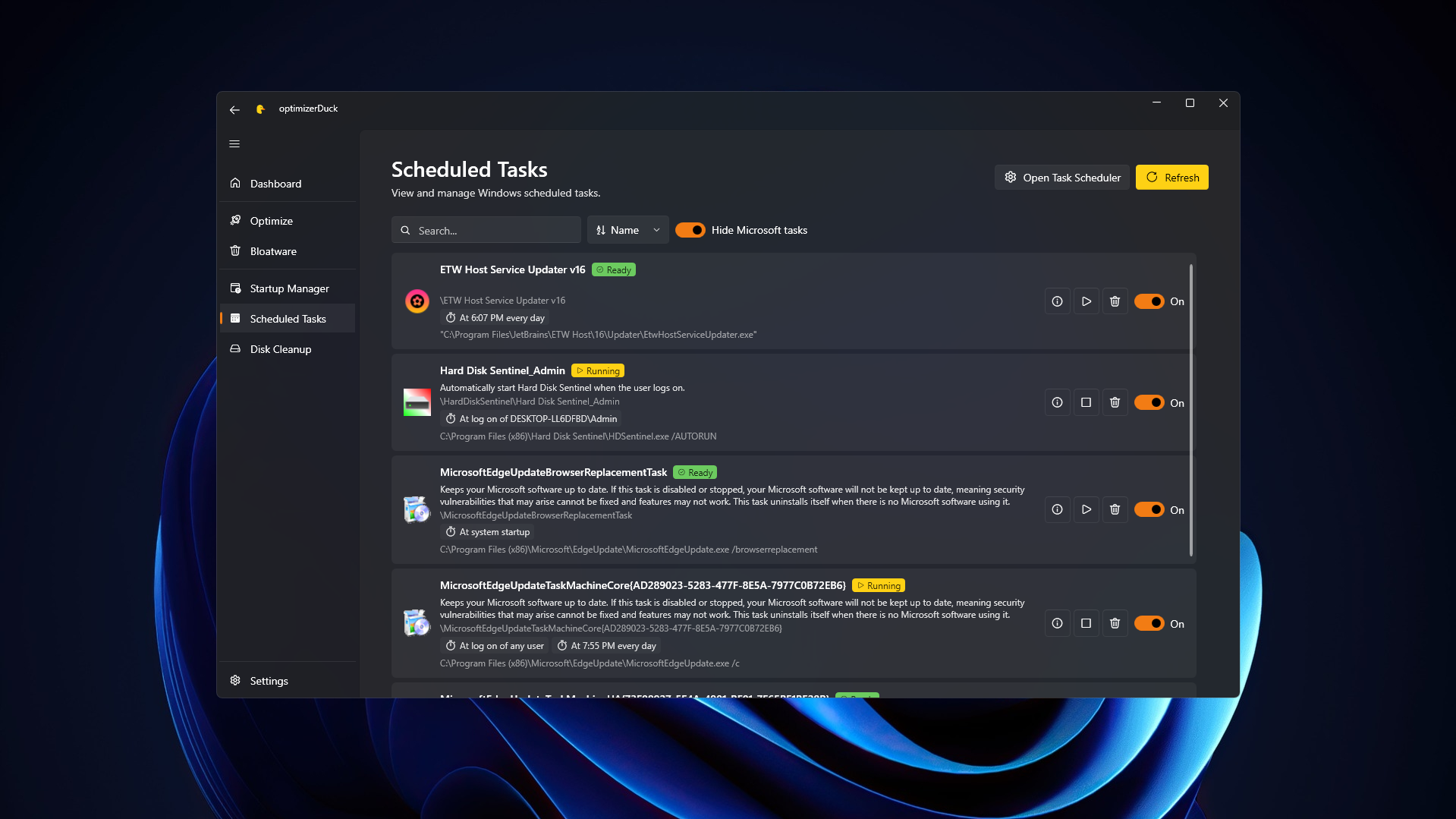Click Open Task Scheduler button

1061,178
